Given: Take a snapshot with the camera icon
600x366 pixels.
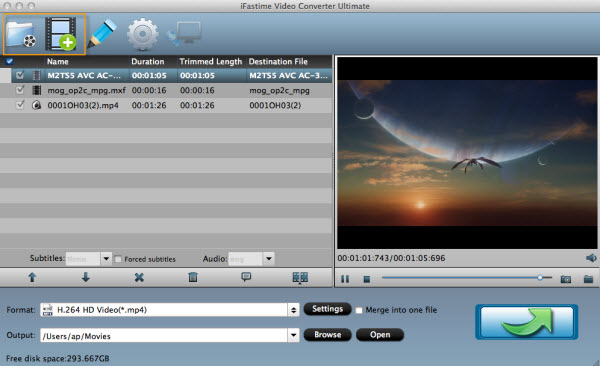Looking at the screenshot, I should [x=566, y=279].
